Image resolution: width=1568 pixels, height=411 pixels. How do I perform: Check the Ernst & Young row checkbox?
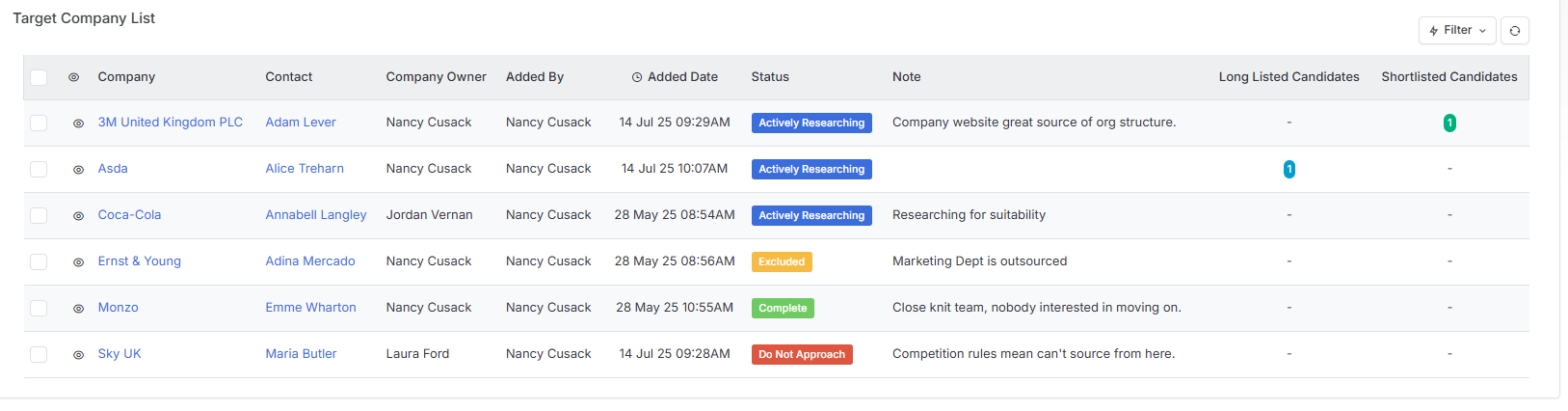tap(39, 262)
